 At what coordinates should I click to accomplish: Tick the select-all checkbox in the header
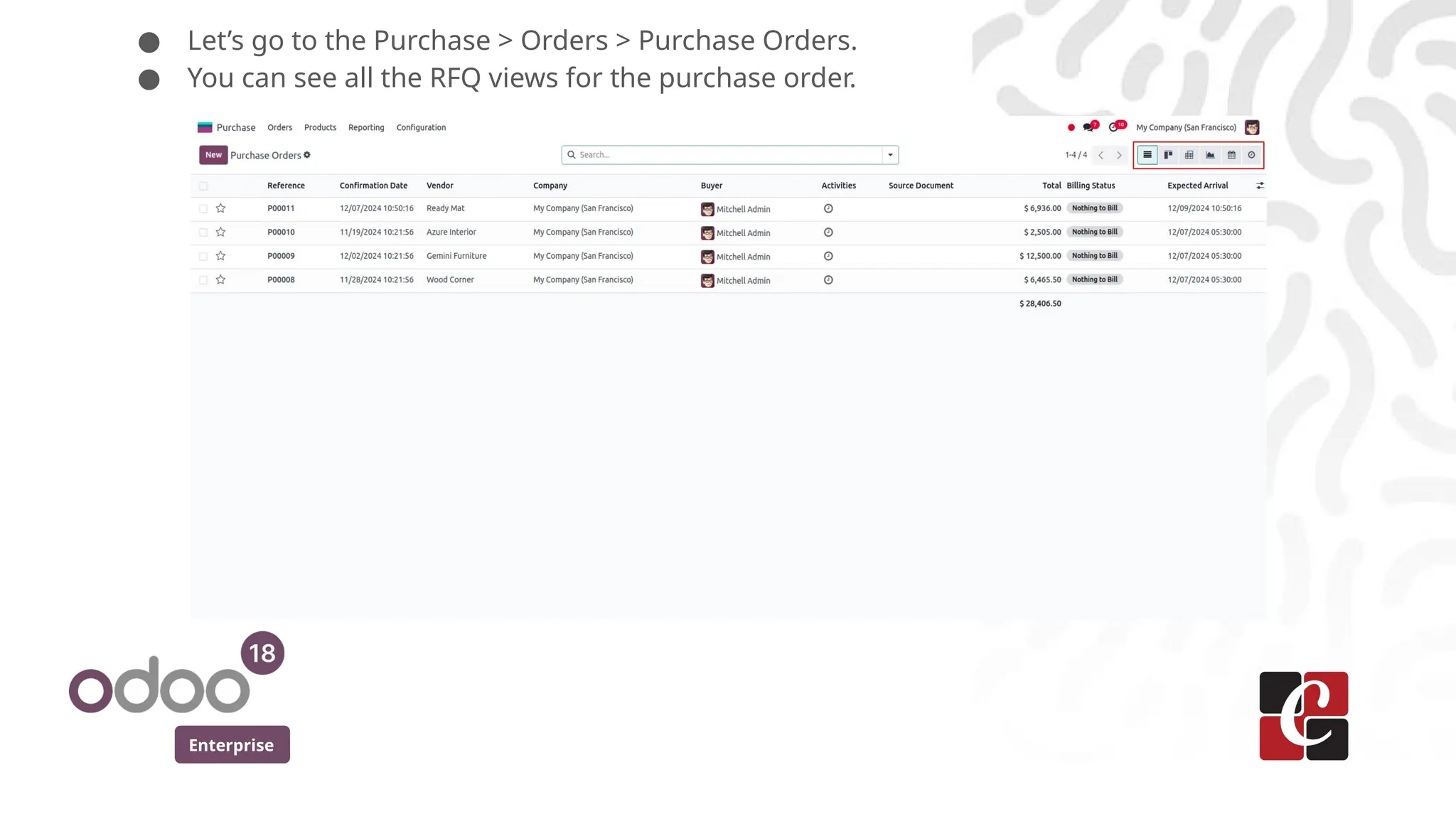tap(203, 186)
